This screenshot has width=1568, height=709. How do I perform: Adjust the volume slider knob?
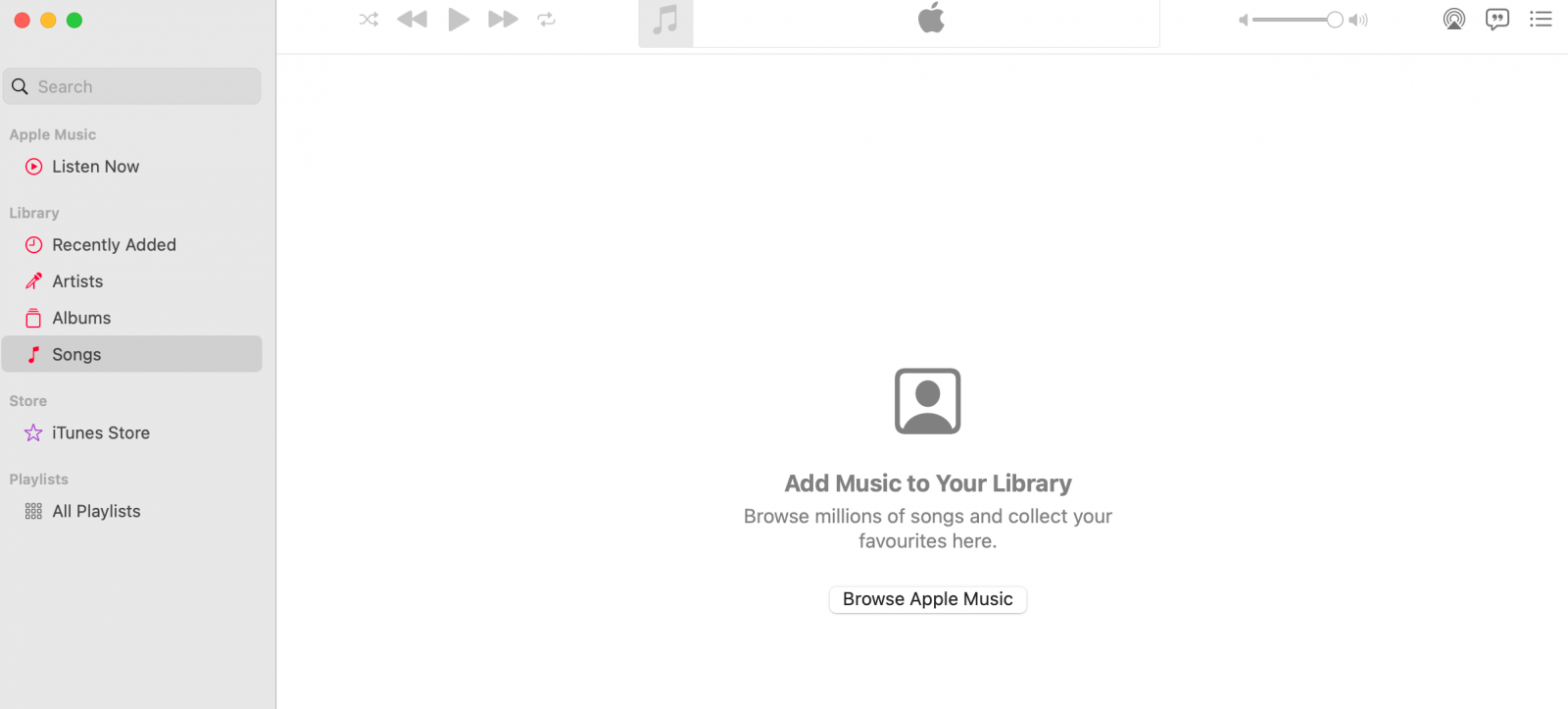1335,20
